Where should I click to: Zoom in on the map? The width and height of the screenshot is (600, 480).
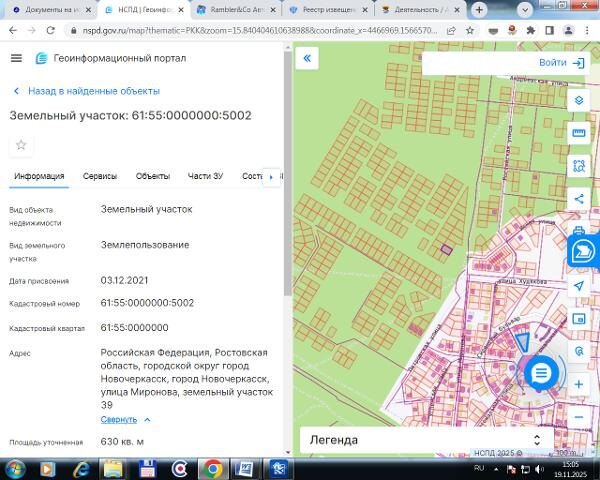point(579,384)
